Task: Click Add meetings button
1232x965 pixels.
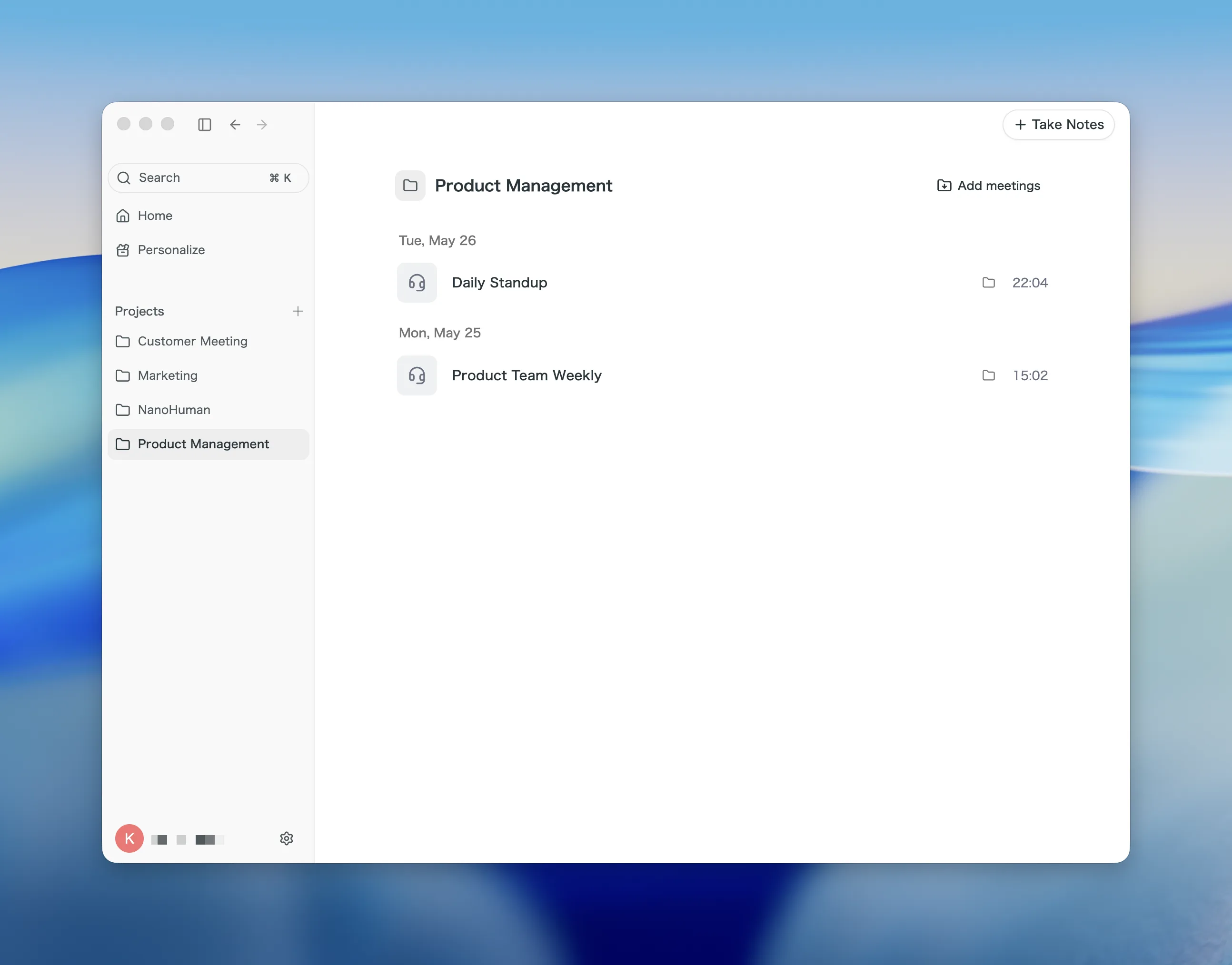Action: click(988, 185)
